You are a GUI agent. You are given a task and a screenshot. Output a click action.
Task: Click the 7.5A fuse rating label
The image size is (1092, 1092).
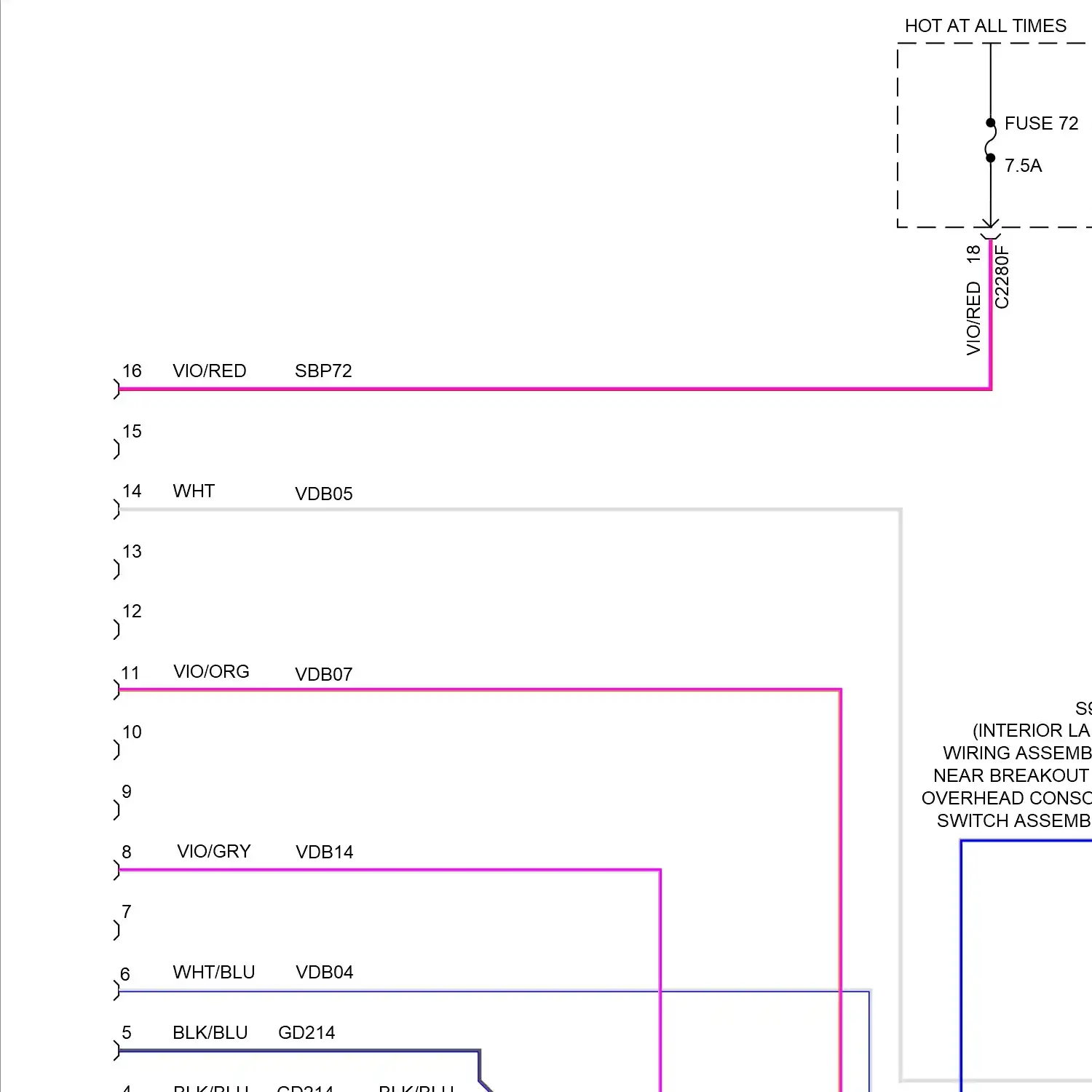1022,166
